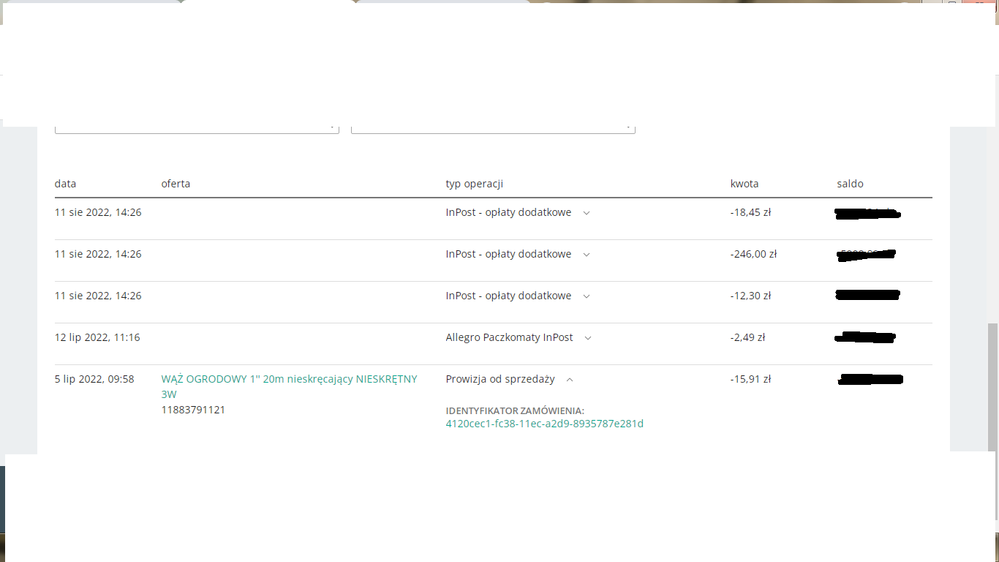Expand the InPost row with amount -12,30 zł
This screenshot has height=562, width=999.
pyautogui.click(x=586, y=296)
